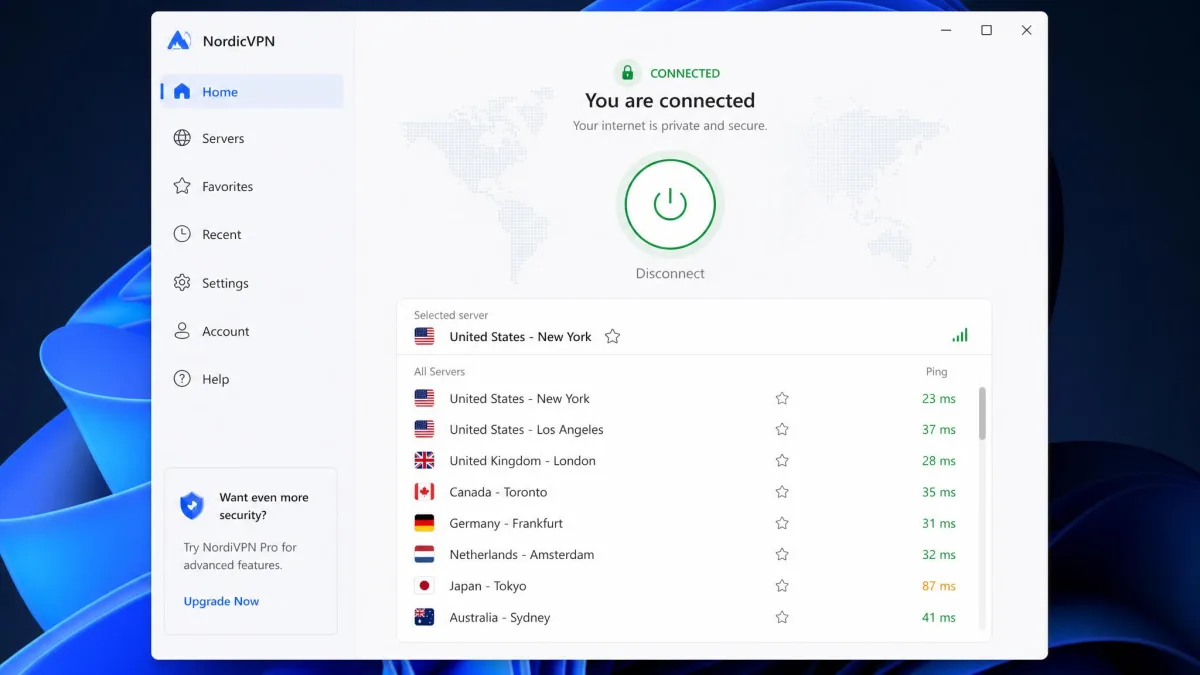Select Canada - Toronto server name
The width and height of the screenshot is (1200, 675).
coord(498,492)
